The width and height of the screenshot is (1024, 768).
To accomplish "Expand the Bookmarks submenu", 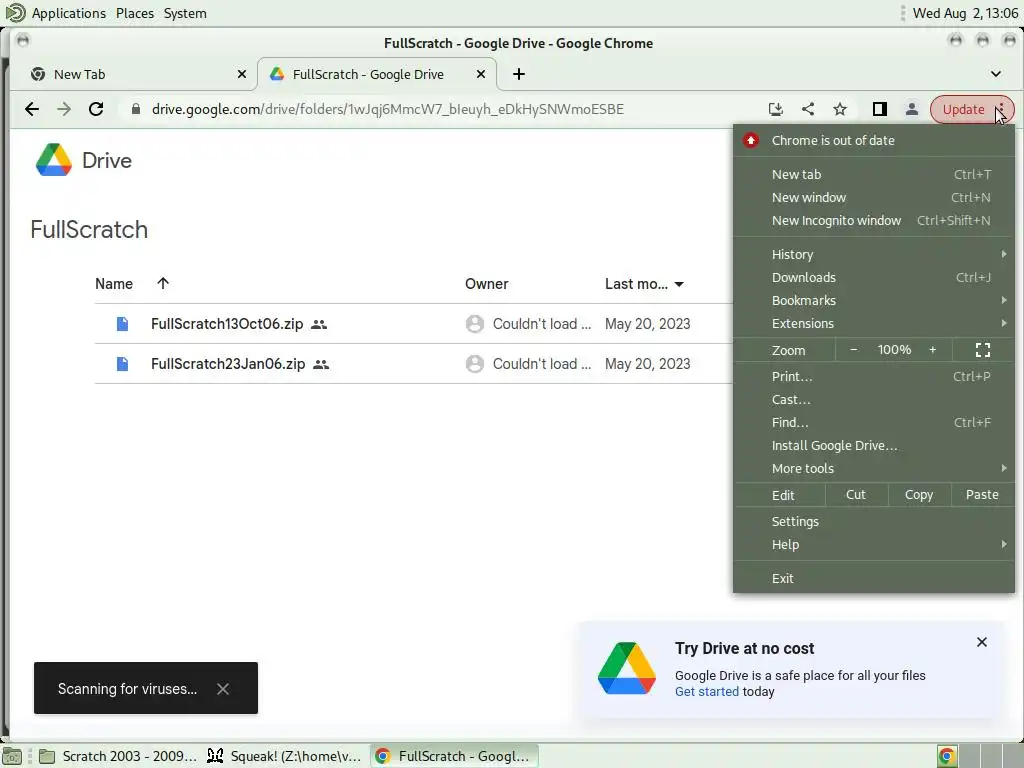I will 874,300.
